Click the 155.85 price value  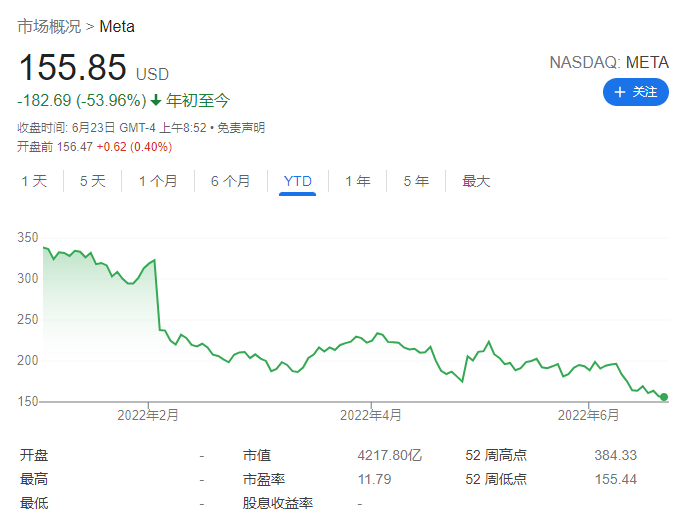(73, 68)
